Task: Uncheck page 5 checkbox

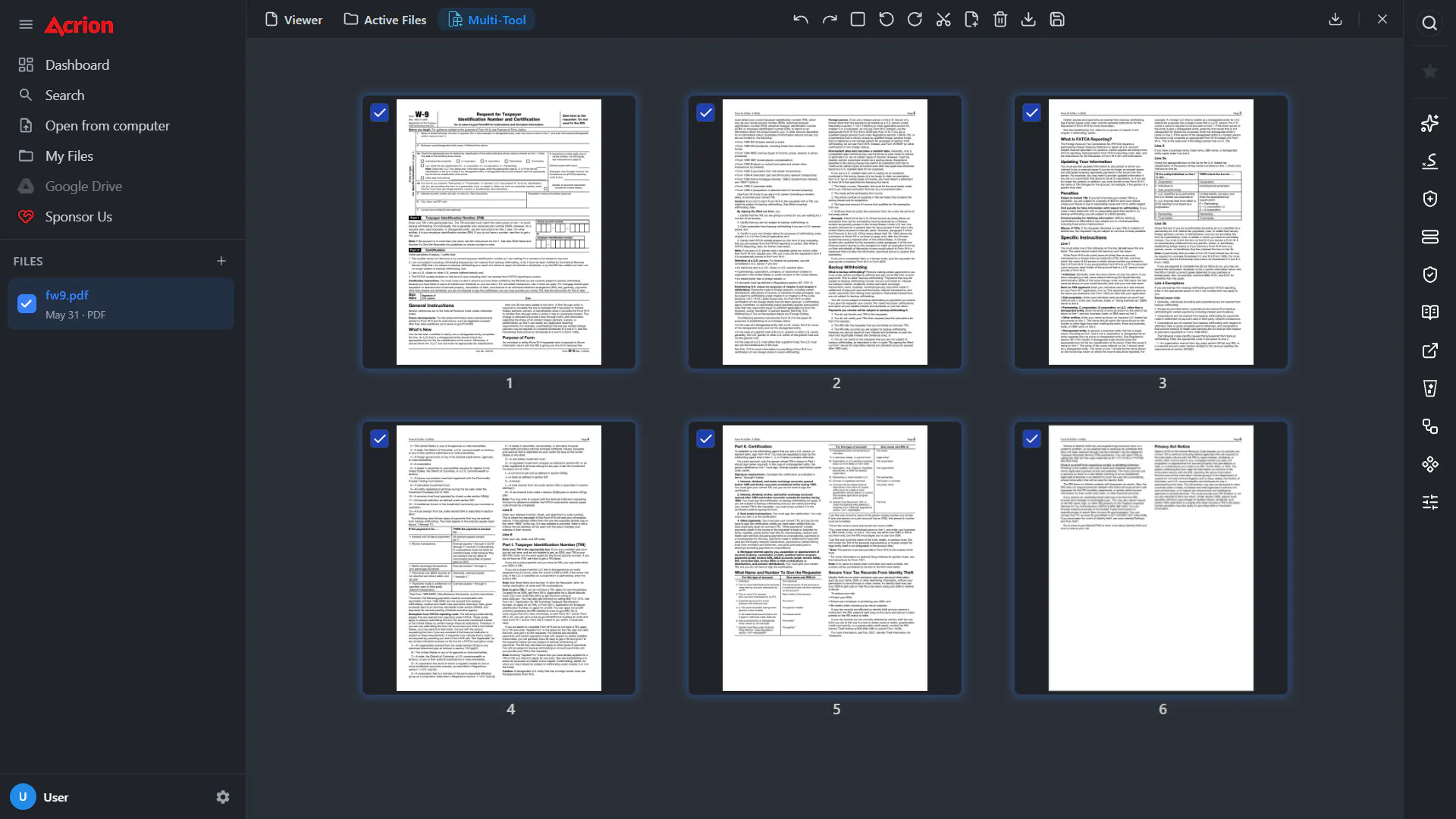Action: (x=705, y=439)
